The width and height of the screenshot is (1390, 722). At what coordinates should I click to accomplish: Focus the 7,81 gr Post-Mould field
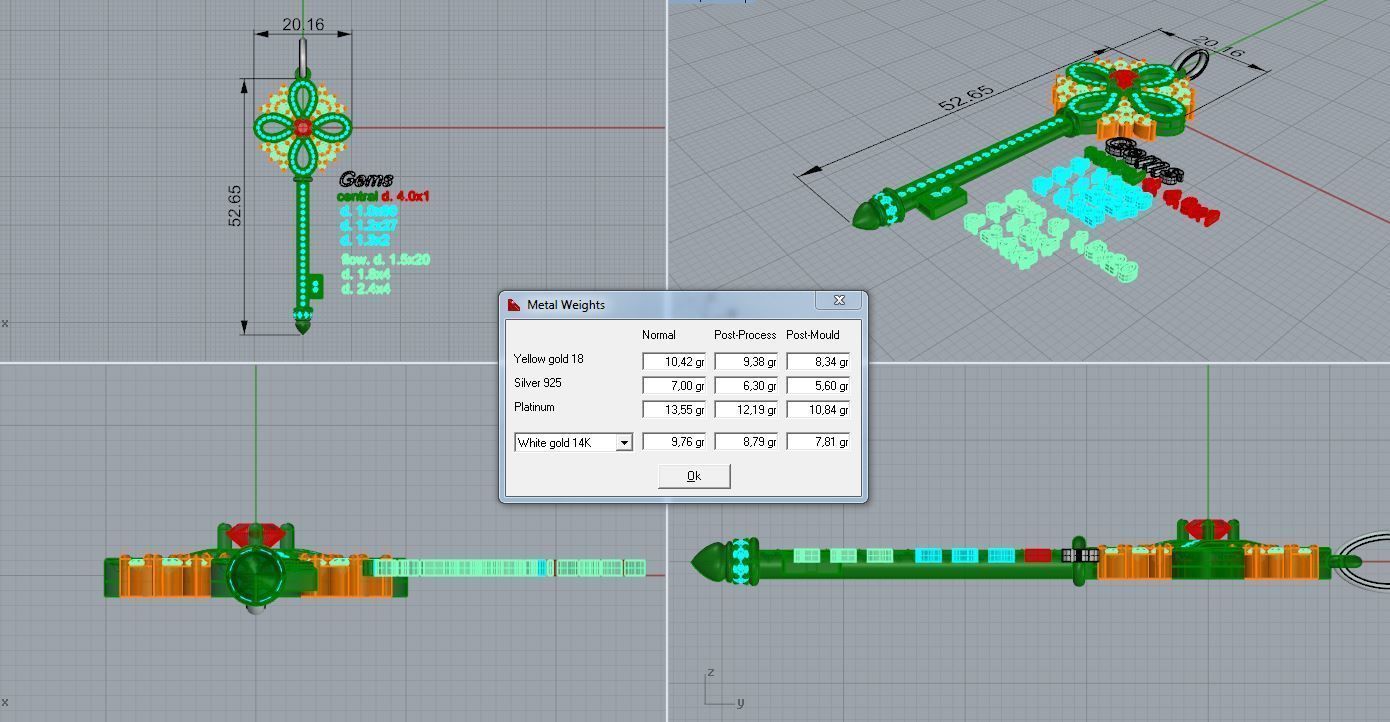point(818,441)
